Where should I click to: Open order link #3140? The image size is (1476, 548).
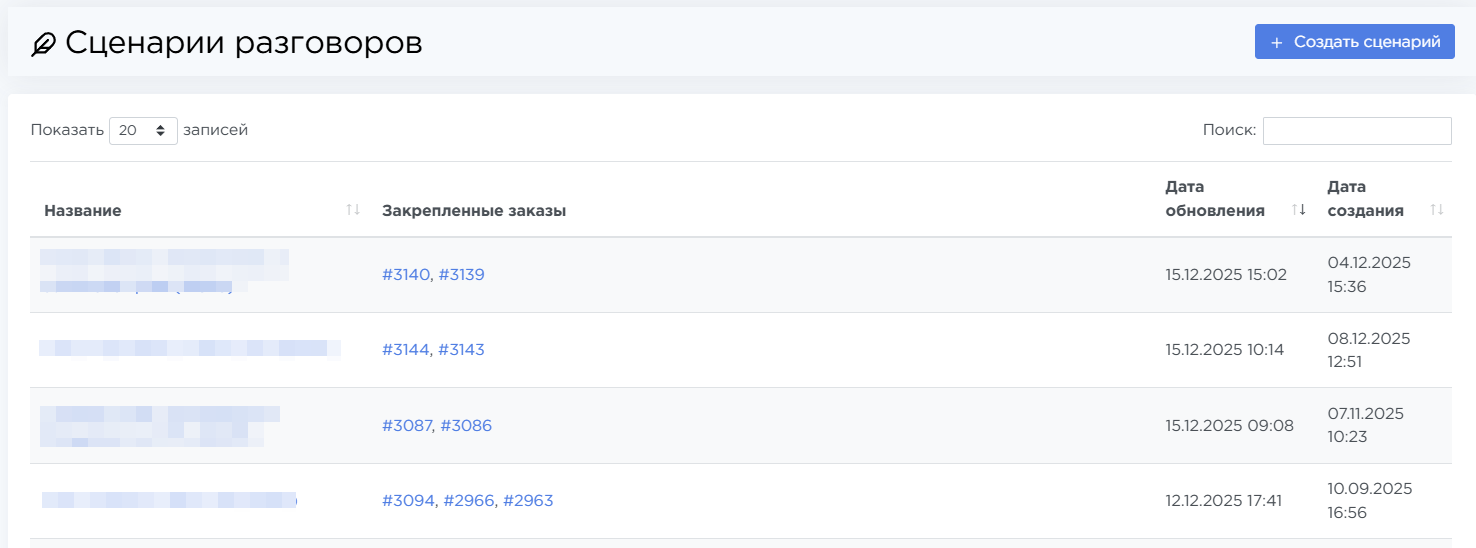[x=405, y=275]
